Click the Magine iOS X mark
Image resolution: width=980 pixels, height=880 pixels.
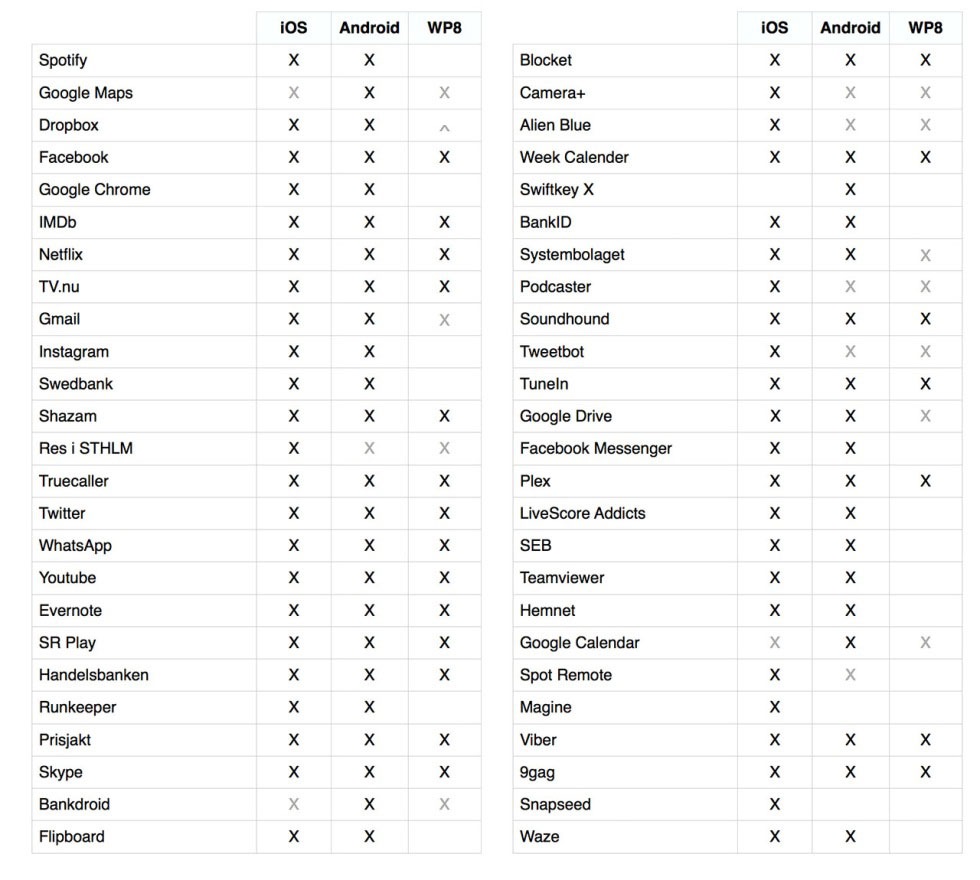point(774,707)
